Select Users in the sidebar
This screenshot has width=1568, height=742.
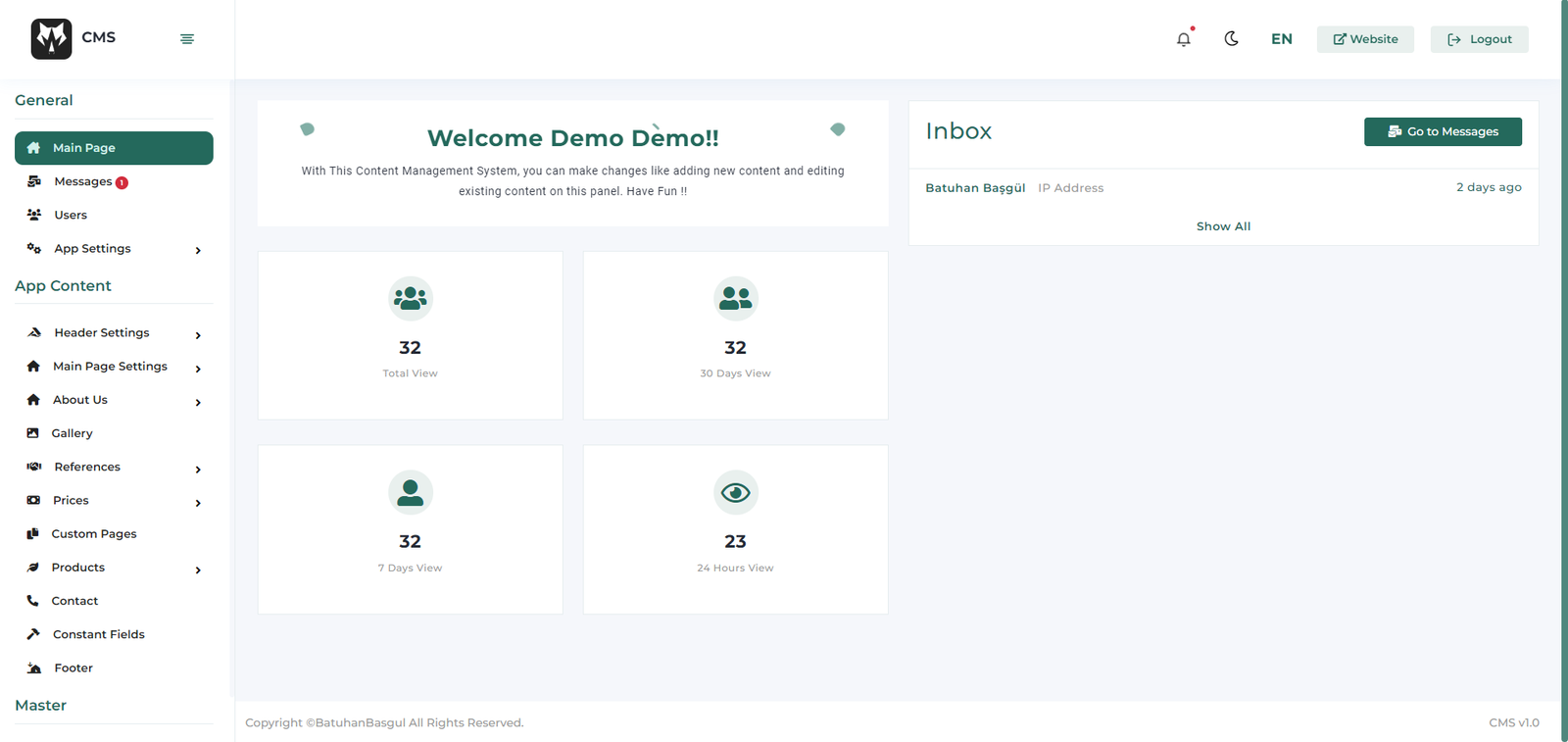71,215
